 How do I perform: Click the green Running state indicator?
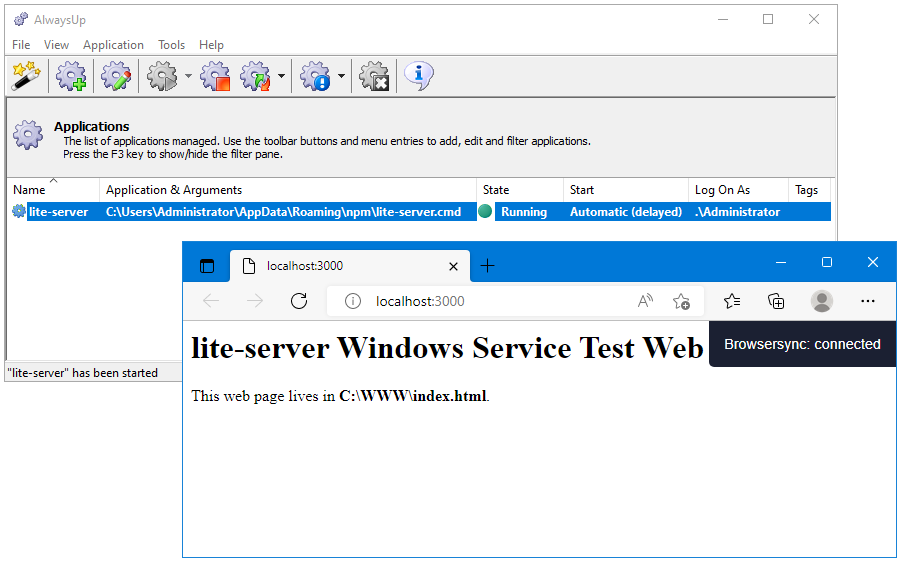click(485, 211)
